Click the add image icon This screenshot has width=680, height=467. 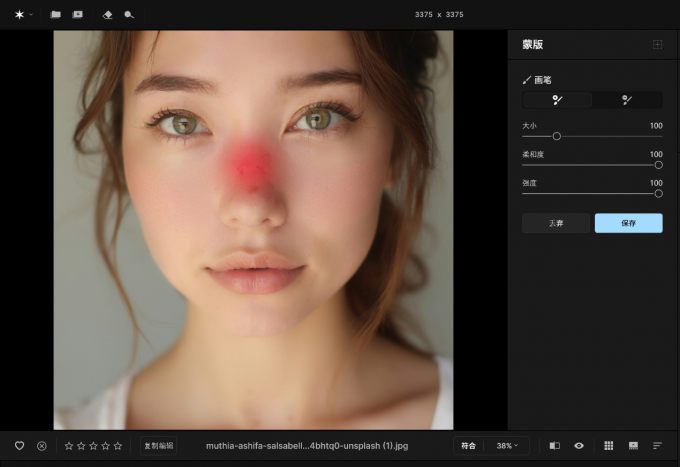click(78, 15)
